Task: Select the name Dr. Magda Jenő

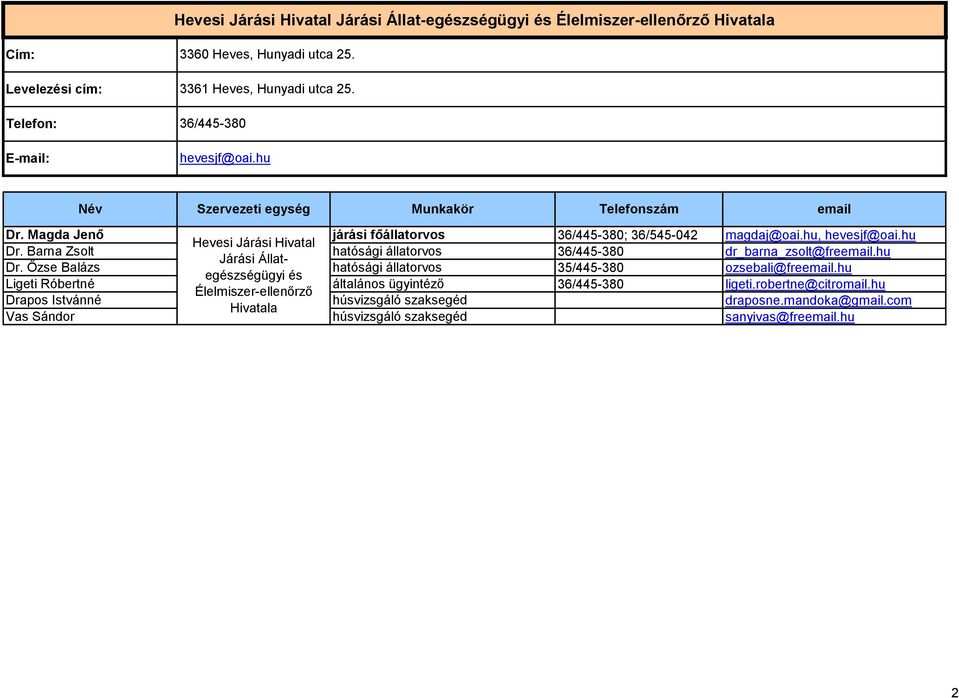Action: pyautogui.click(x=54, y=235)
